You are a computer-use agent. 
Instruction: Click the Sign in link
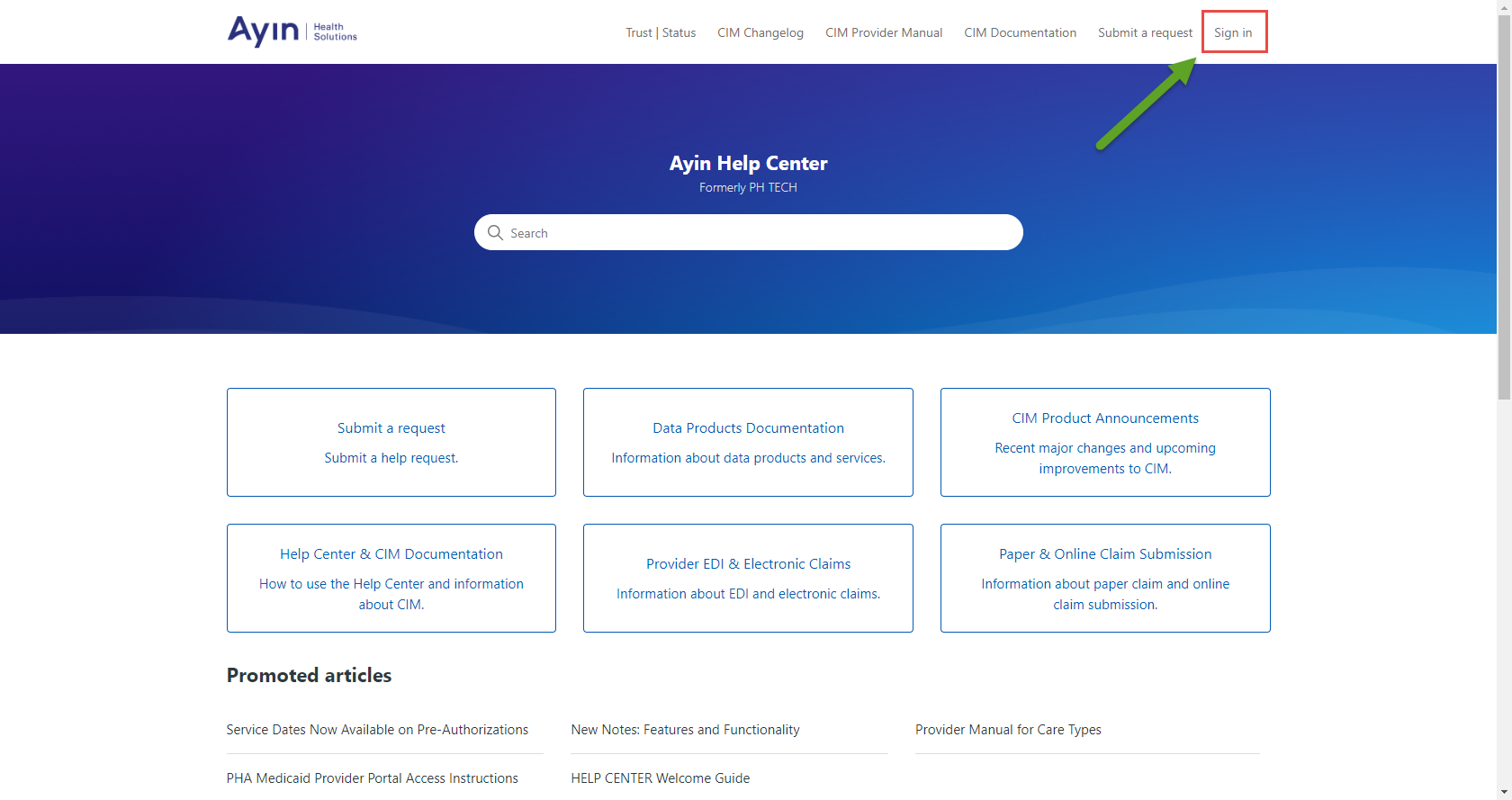[1233, 32]
